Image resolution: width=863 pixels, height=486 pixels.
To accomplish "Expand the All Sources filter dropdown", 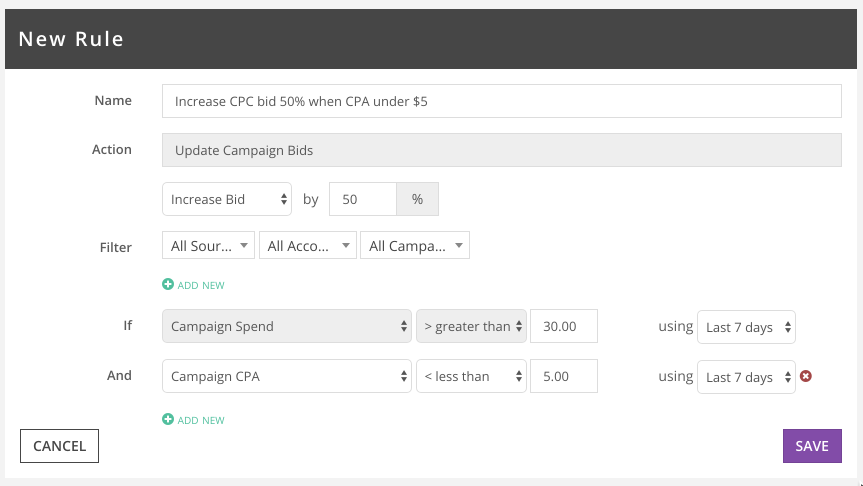I will [x=208, y=245].
